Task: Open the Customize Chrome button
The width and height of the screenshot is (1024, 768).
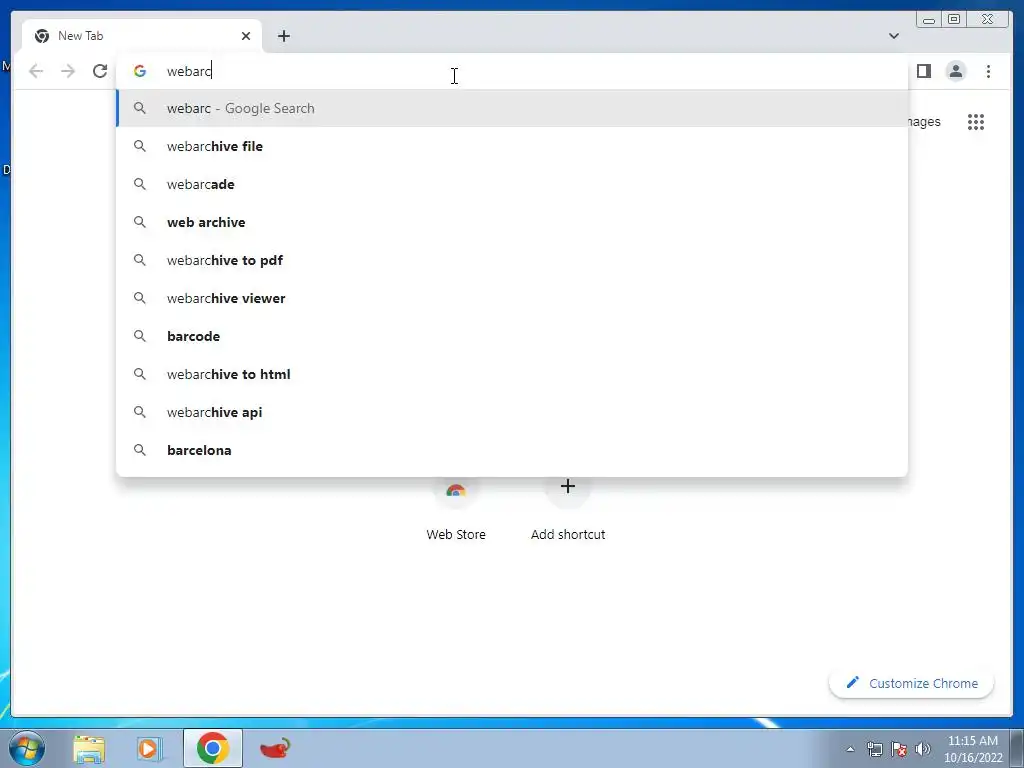Action: (x=912, y=683)
